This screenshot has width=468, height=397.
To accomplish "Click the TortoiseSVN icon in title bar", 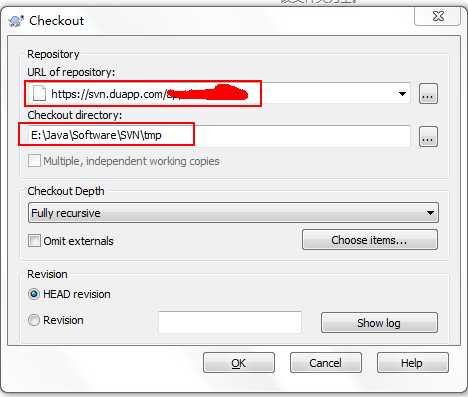I will click(x=16, y=21).
